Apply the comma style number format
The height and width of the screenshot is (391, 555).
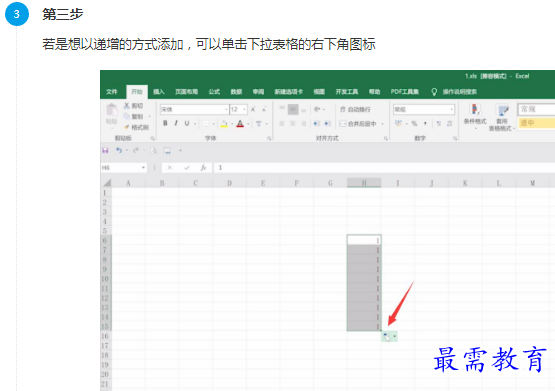[425, 123]
